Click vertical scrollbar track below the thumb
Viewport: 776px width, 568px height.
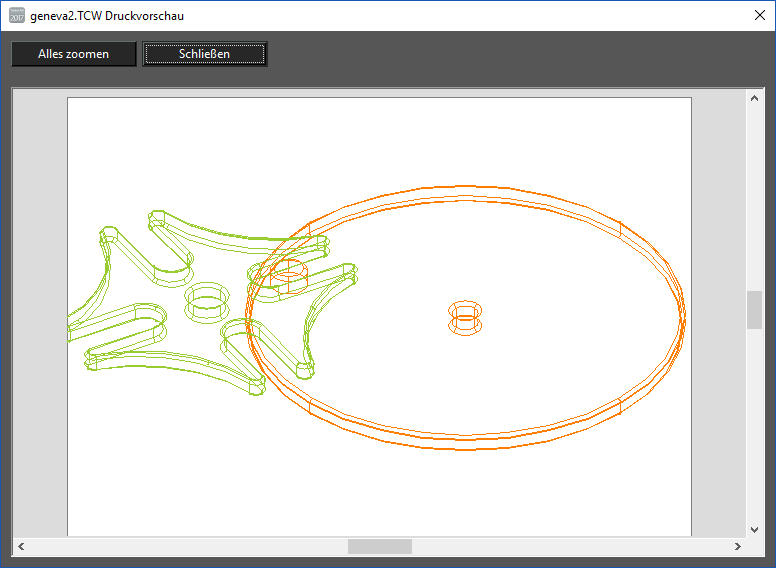[x=754, y=430]
